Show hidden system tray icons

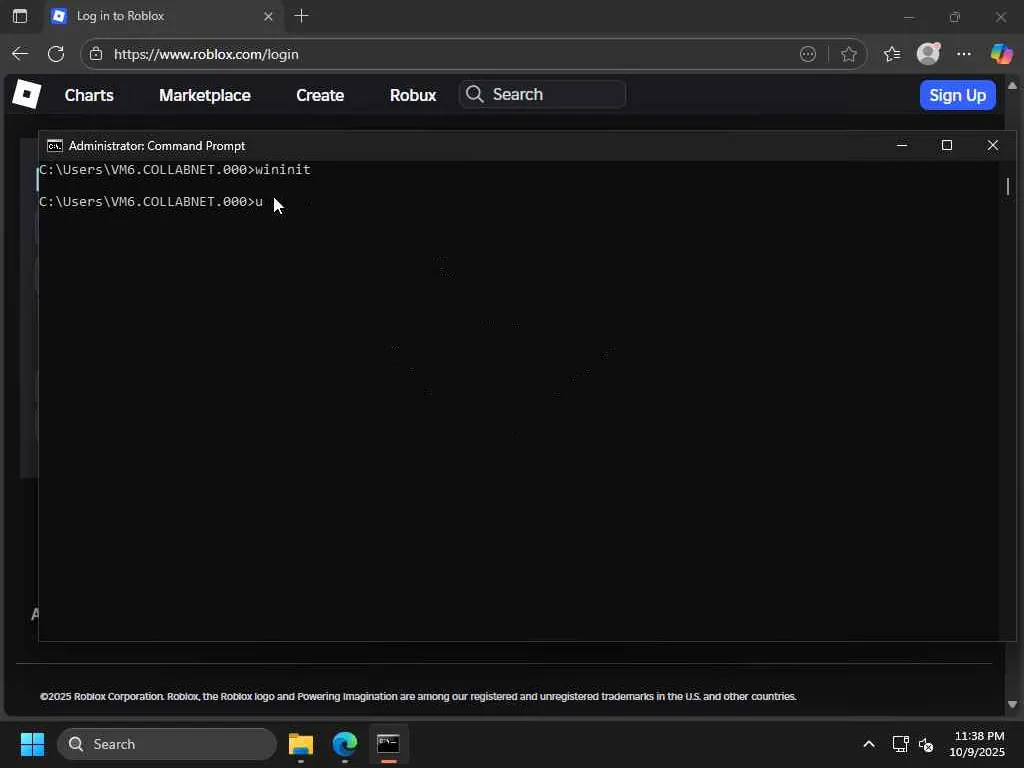[x=869, y=744]
